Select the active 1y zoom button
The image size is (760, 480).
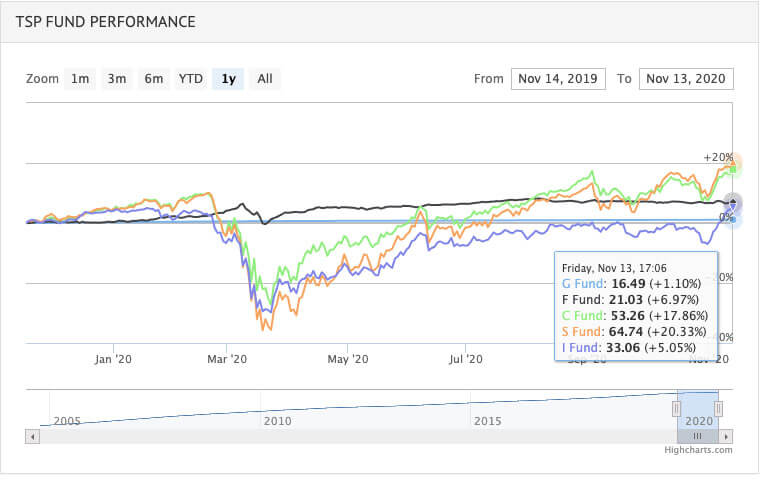[x=229, y=79]
